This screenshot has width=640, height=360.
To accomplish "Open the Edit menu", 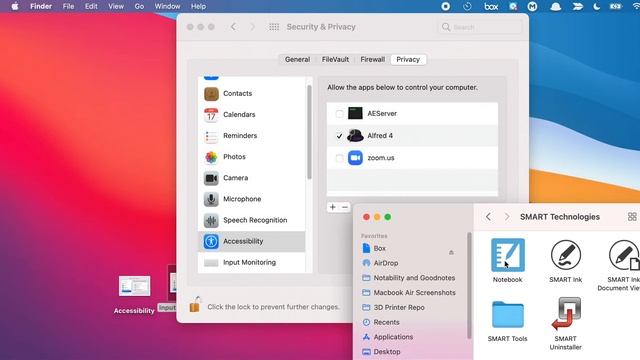I will coord(91,7).
